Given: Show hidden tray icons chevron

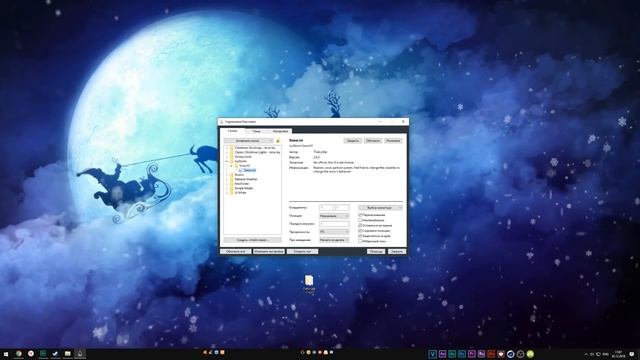Looking at the screenshot, I should 587,354.
